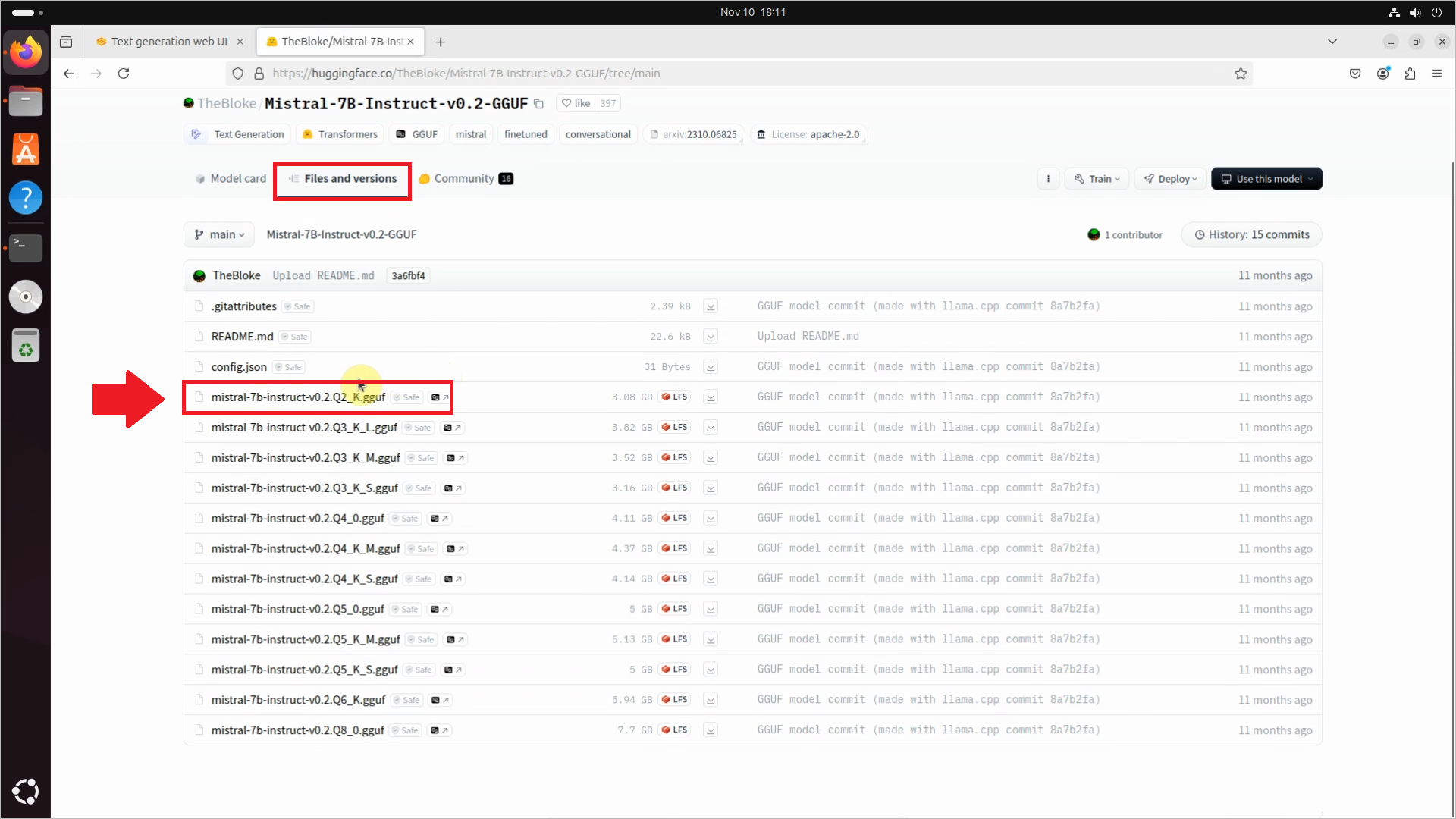Download the .gitattributes file

pos(711,306)
